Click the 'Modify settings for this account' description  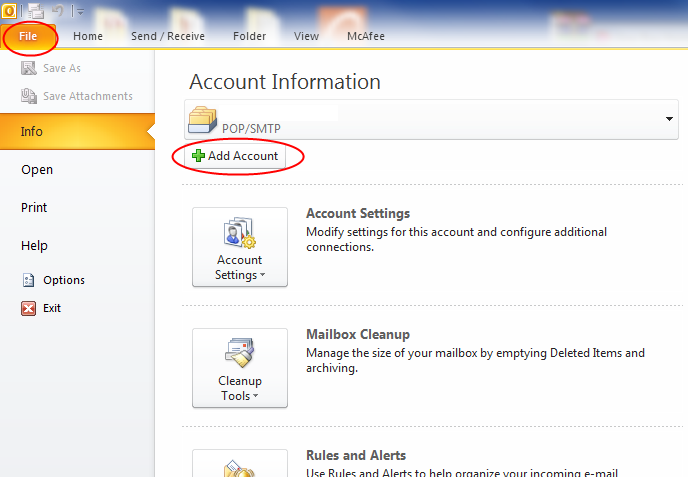click(456, 239)
